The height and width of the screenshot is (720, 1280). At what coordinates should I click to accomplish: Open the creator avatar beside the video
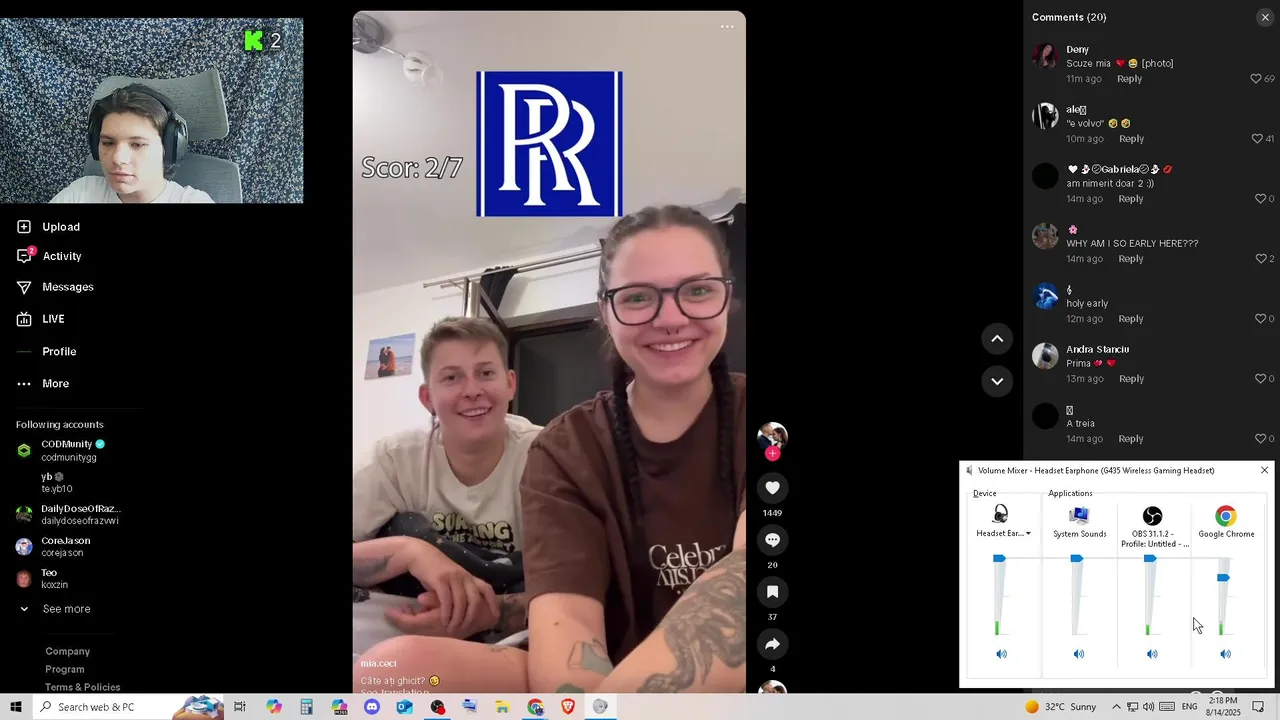coord(772,438)
